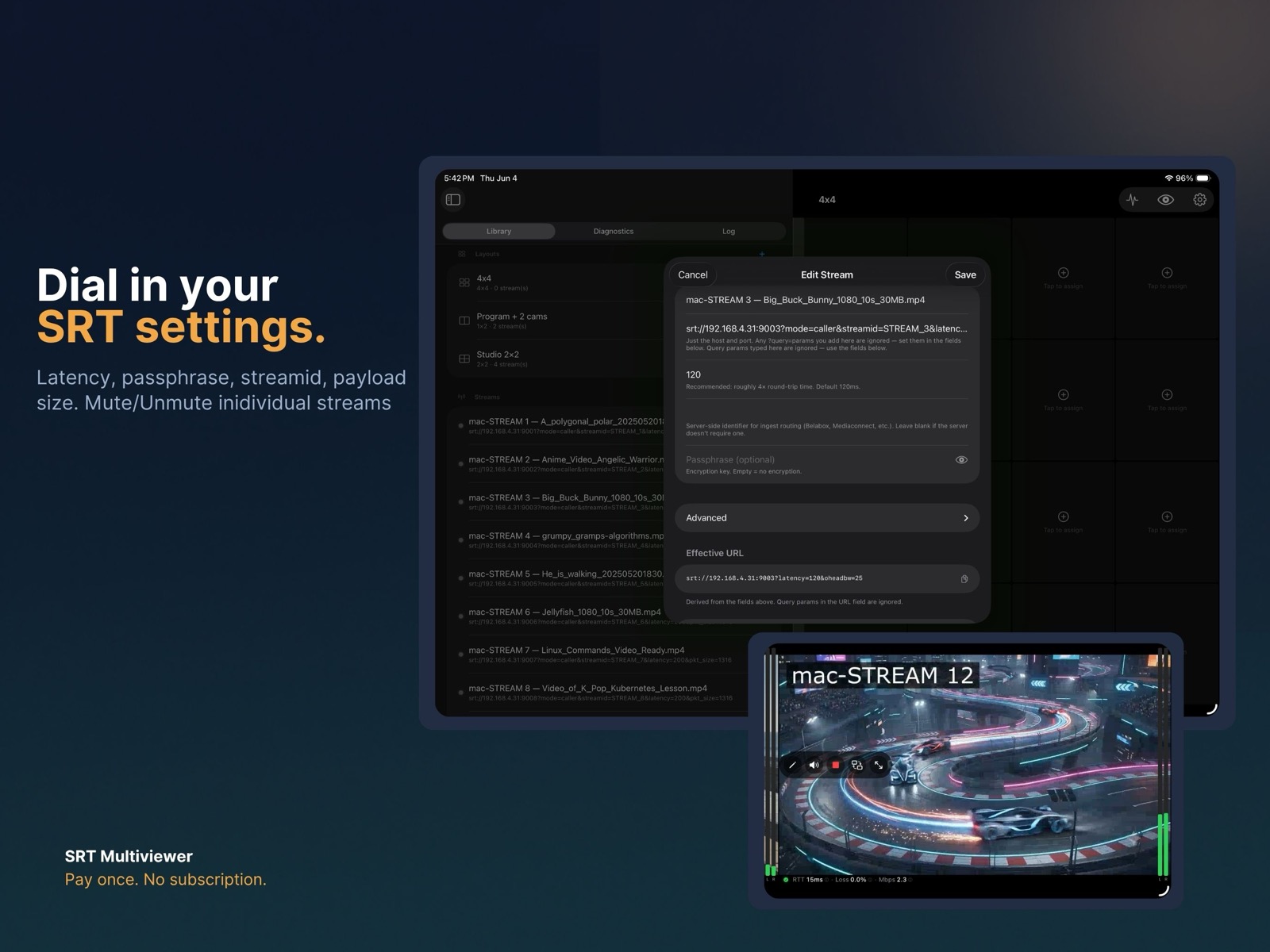This screenshot has width=1270, height=952.
Task: Select mac-STREAM 4 grumpy_gramps stream
Action: coord(556,540)
